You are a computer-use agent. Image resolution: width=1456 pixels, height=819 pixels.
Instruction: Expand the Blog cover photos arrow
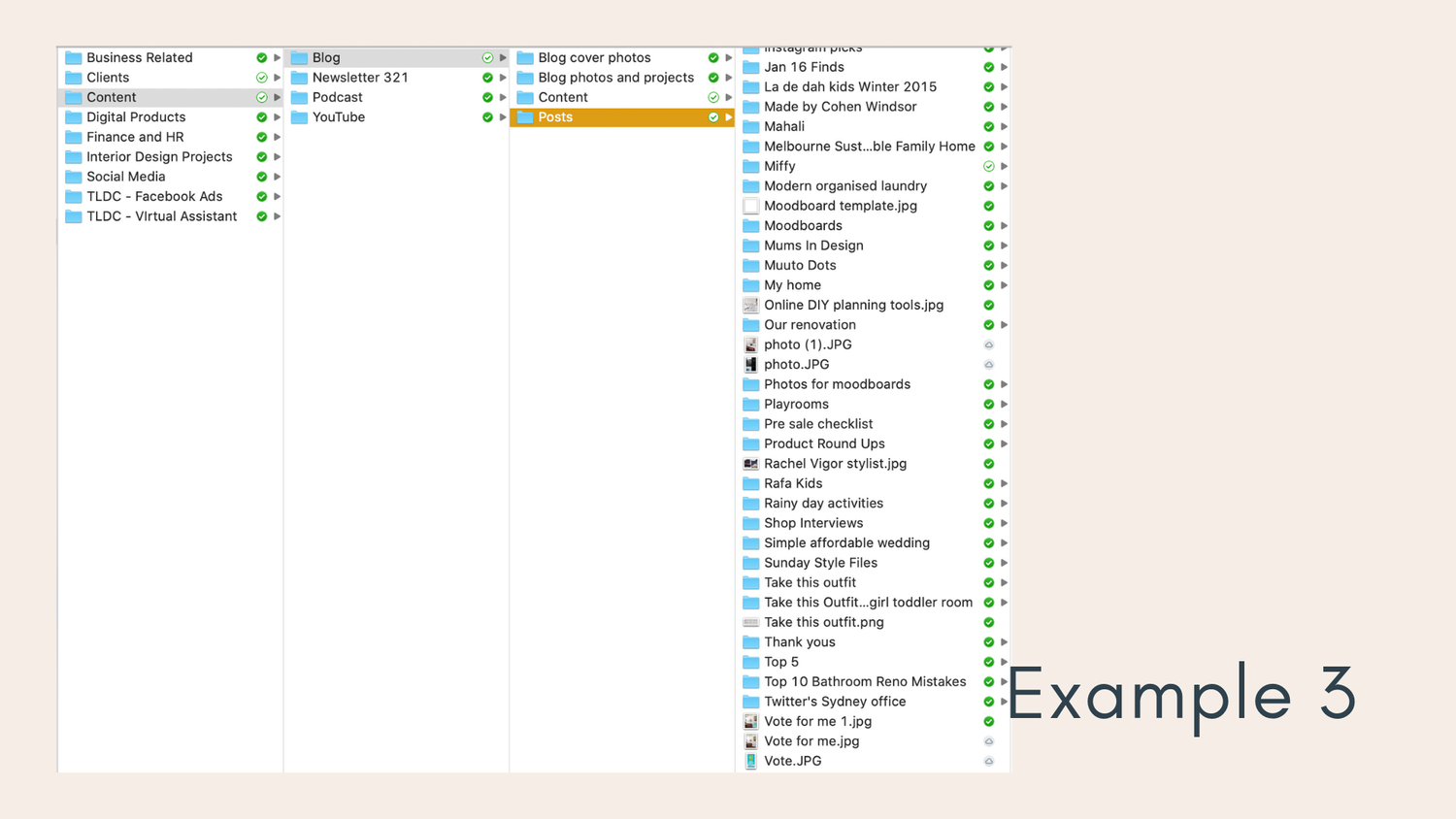click(728, 57)
